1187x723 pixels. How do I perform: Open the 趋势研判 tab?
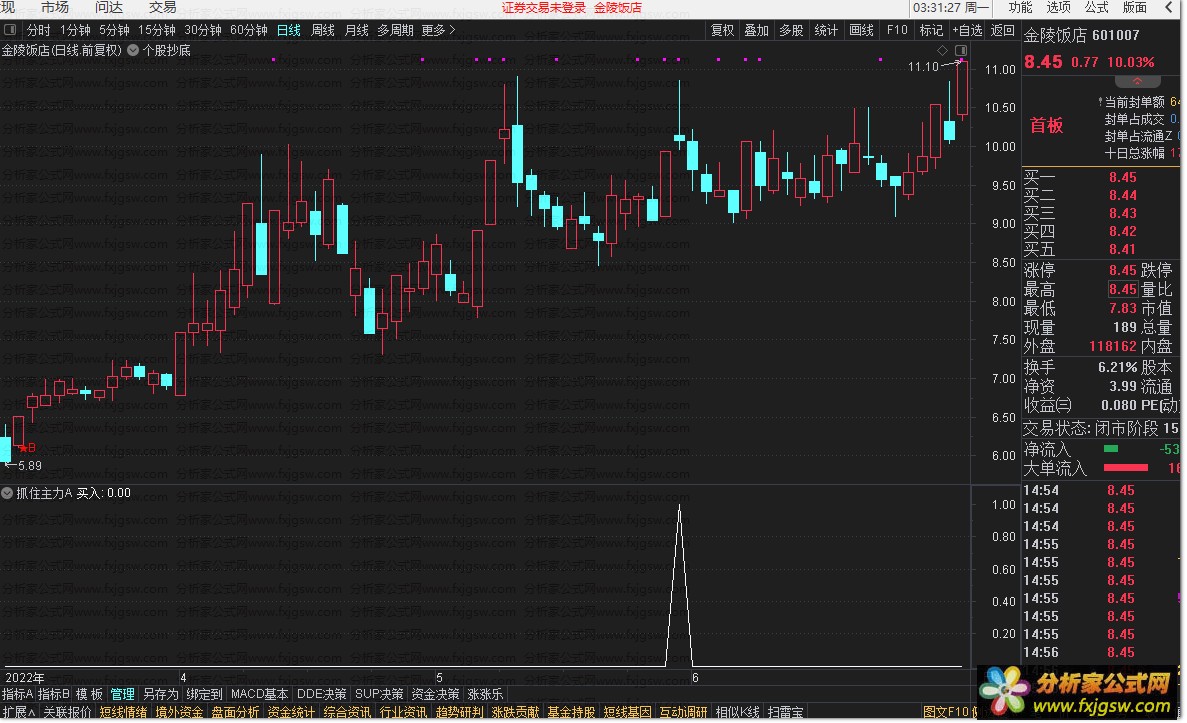pyautogui.click(x=460, y=712)
